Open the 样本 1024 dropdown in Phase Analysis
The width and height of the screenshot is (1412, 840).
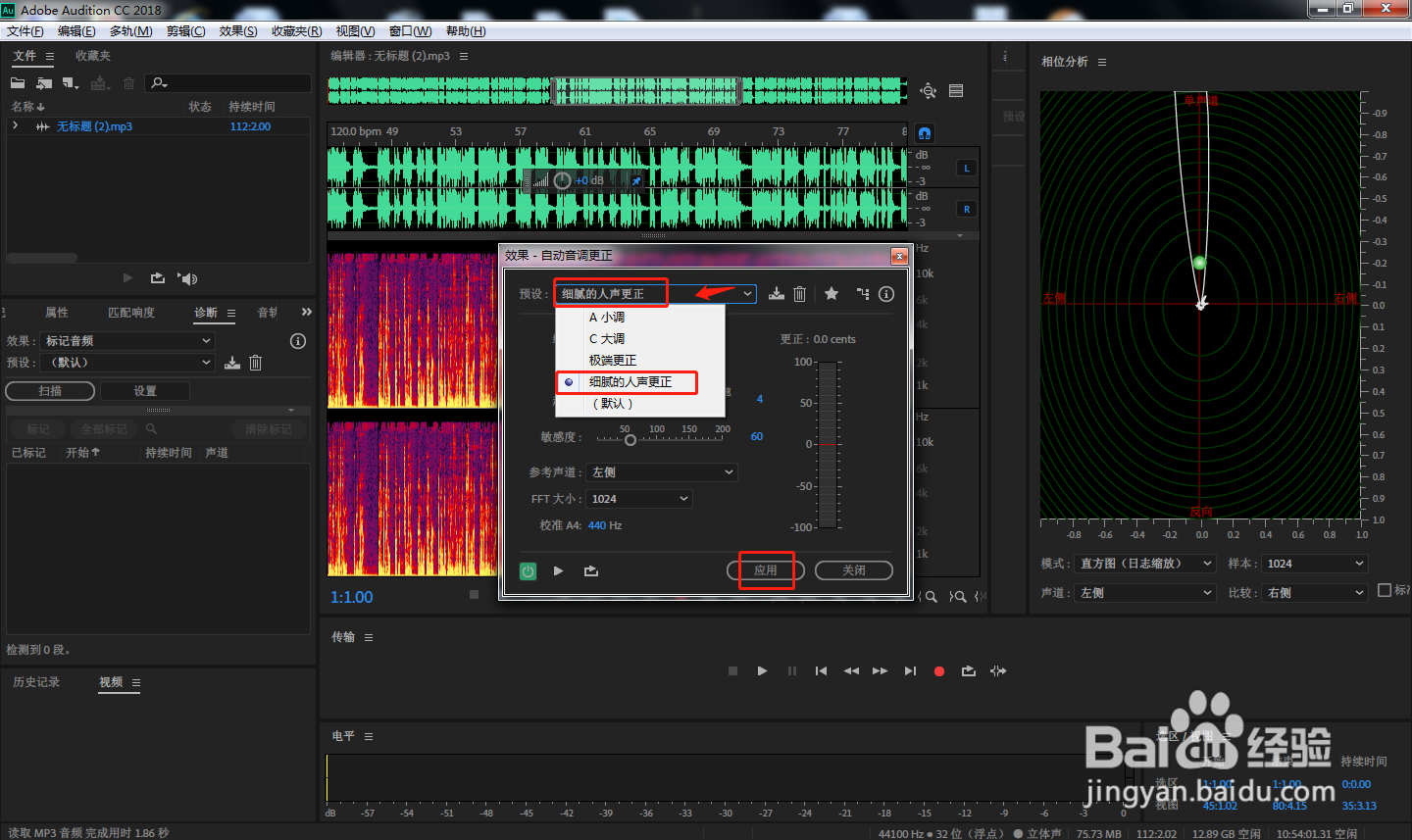[x=1314, y=564]
